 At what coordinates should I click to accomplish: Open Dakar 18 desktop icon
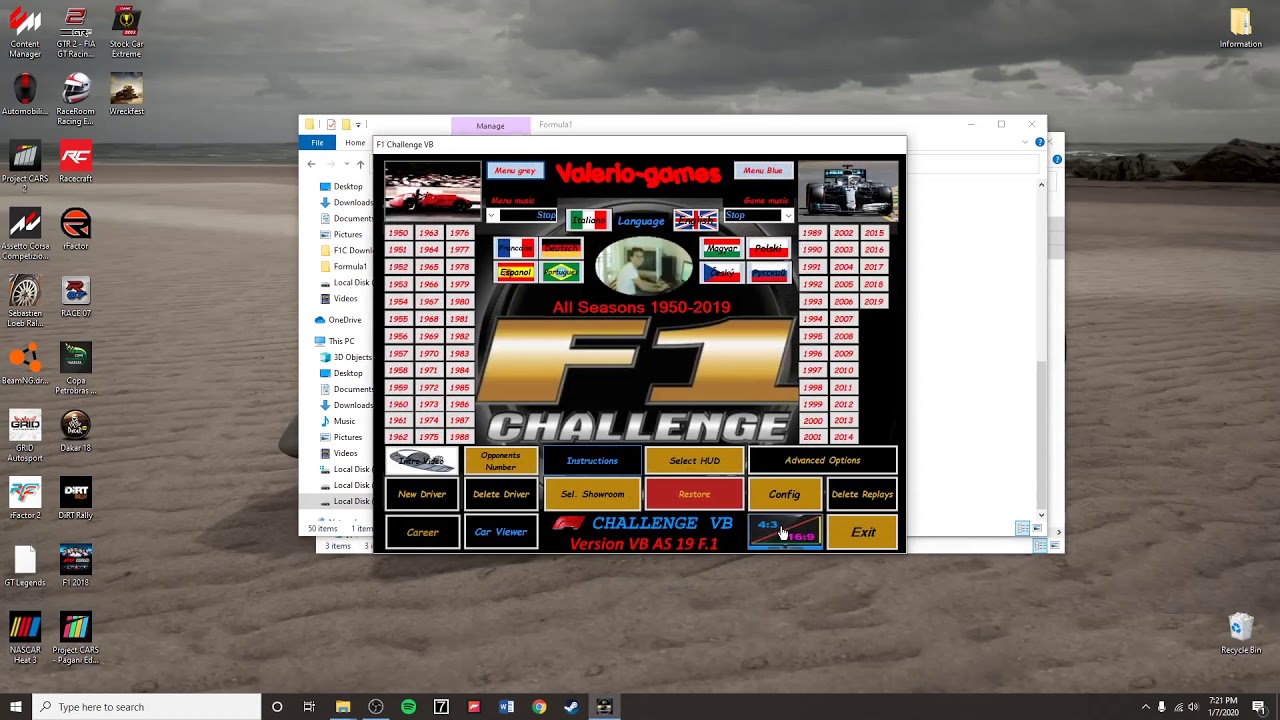click(x=75, y=431)
